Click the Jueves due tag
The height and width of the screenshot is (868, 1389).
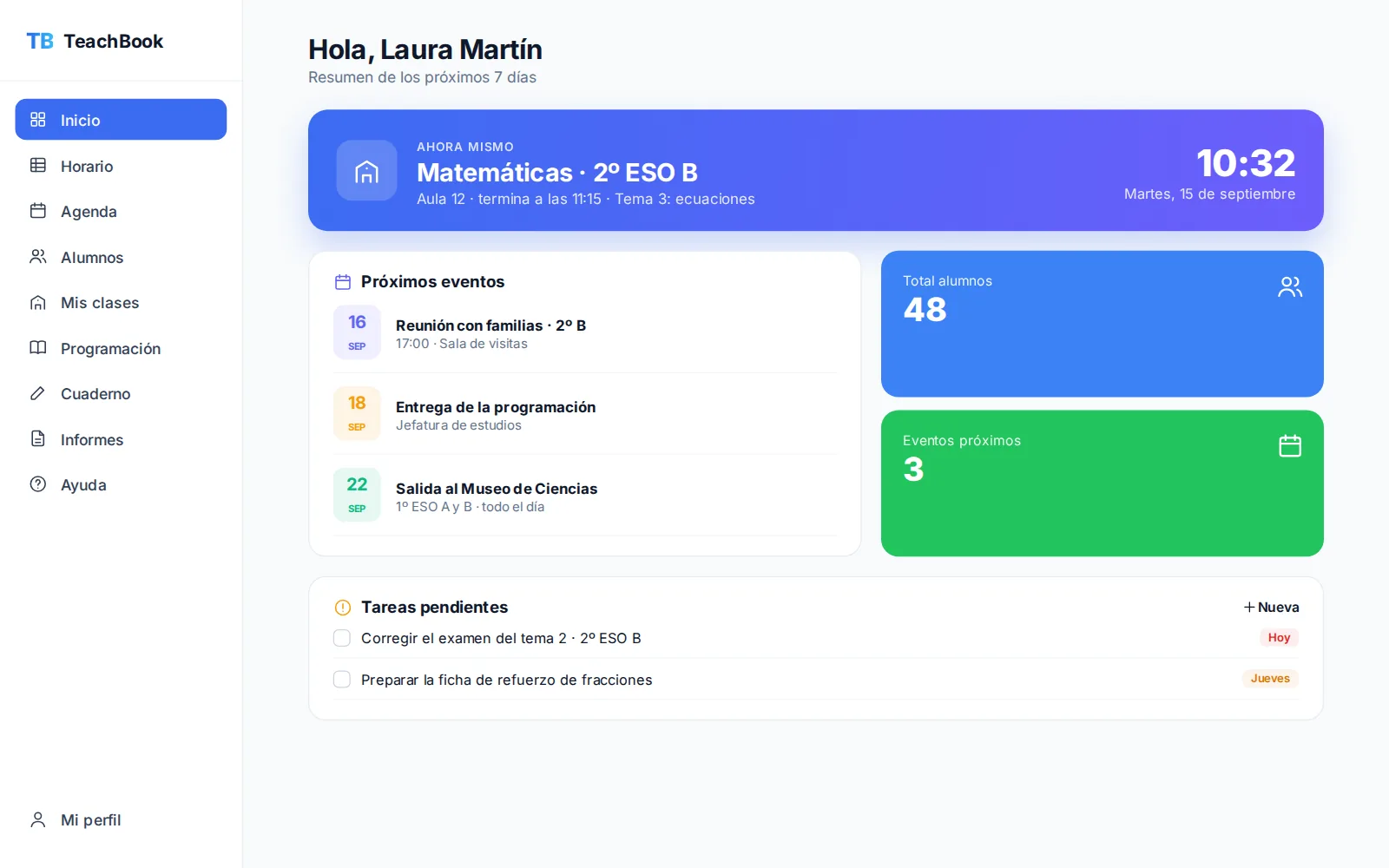(x=1270, y=679)
